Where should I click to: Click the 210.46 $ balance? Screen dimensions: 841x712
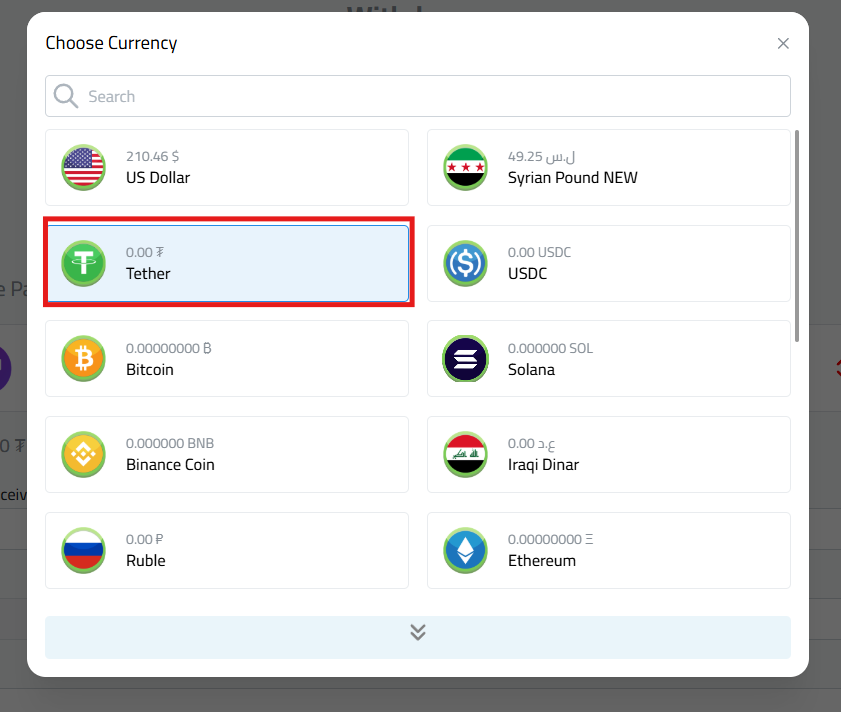point(152,156)
